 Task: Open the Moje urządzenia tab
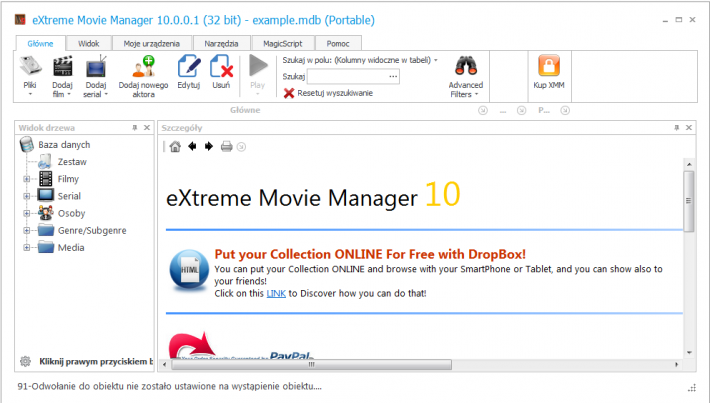point(152,43)
